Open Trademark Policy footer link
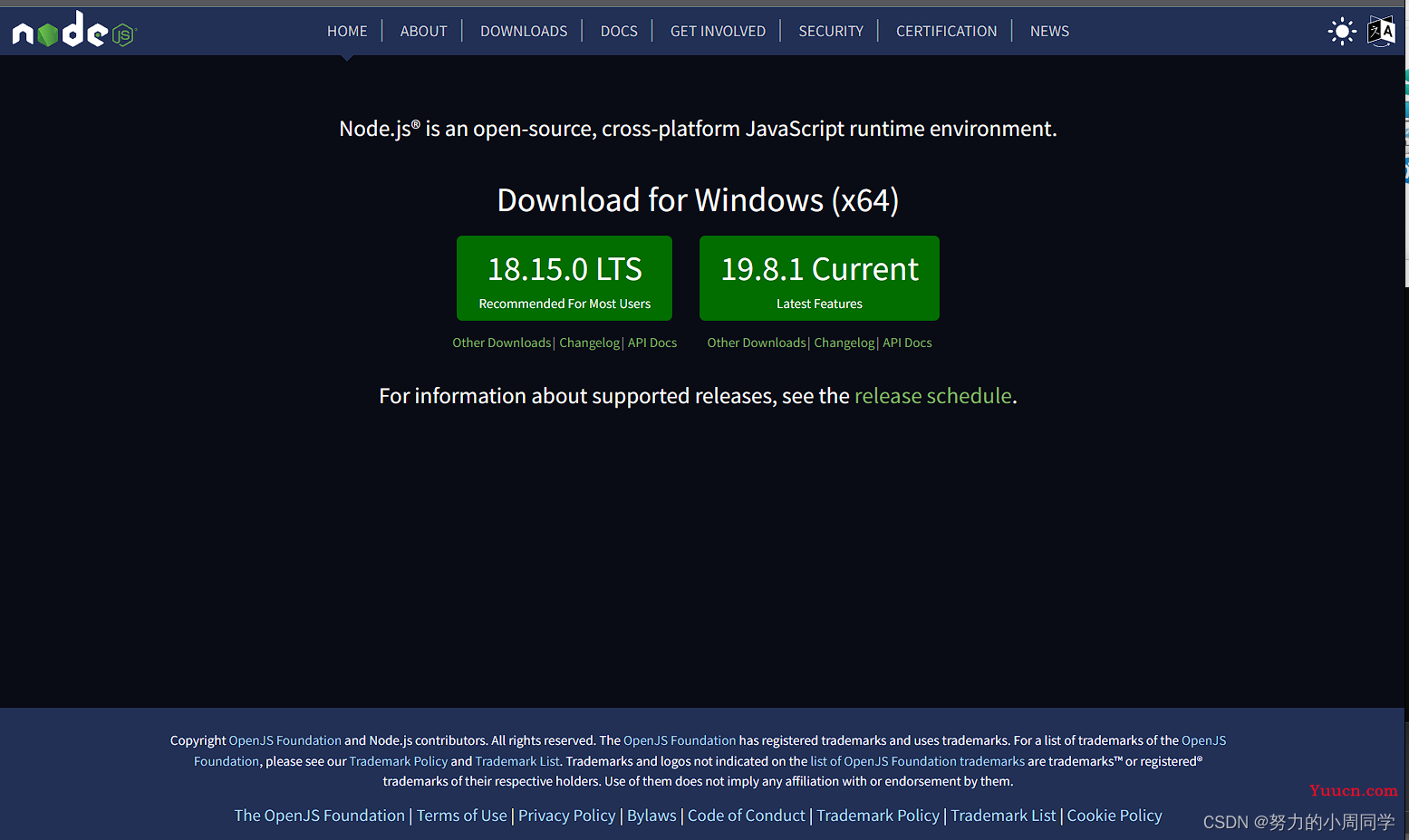The height and width of the screenshot is (840, 1409). [878, 816]
